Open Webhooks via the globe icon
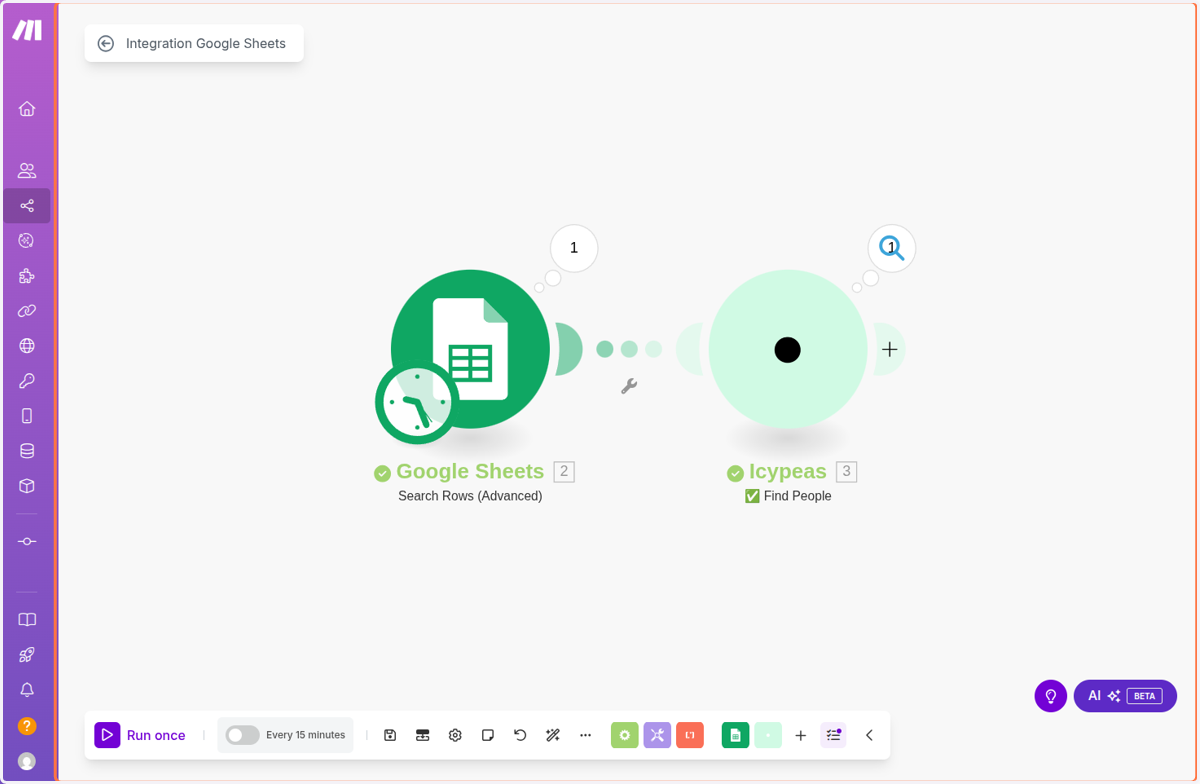Viewport: 1200px width, 784px height. [27, 346]
